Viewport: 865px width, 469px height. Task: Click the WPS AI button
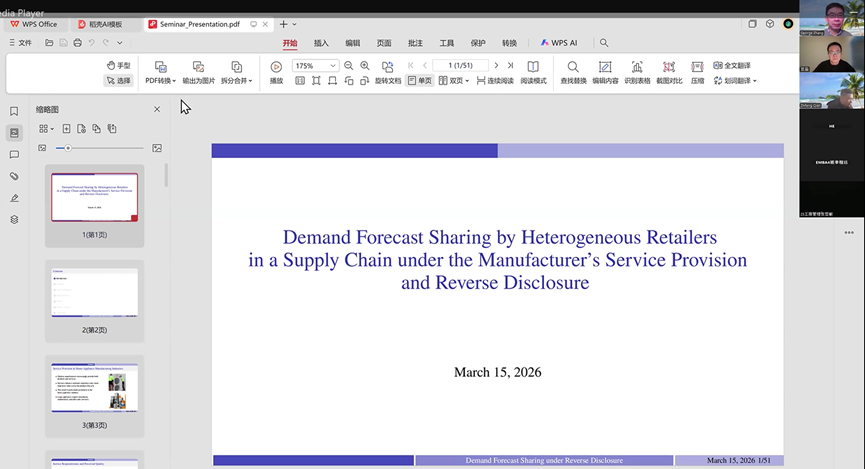[x=559, y=43]
